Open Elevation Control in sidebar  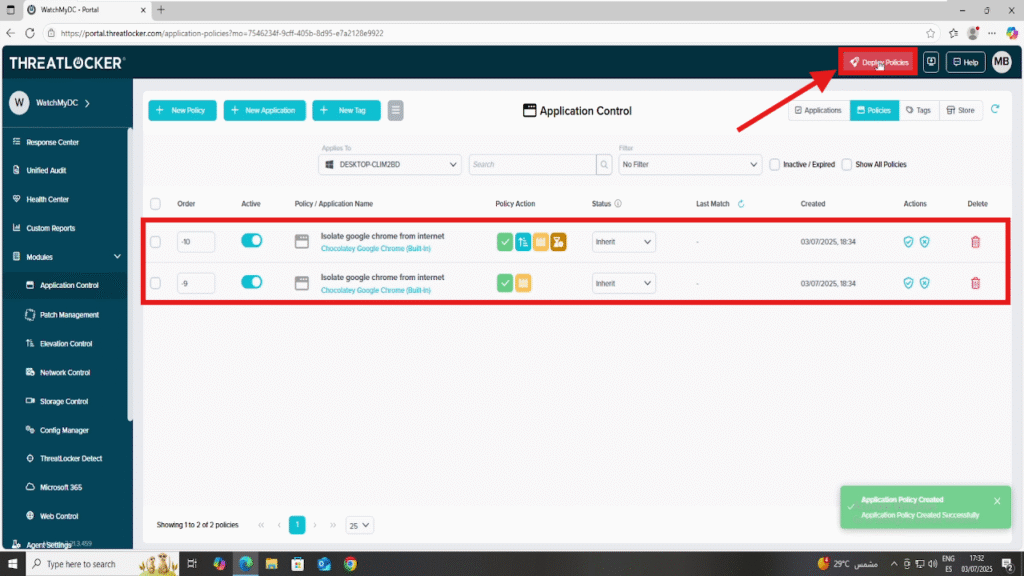pos(65,344)
